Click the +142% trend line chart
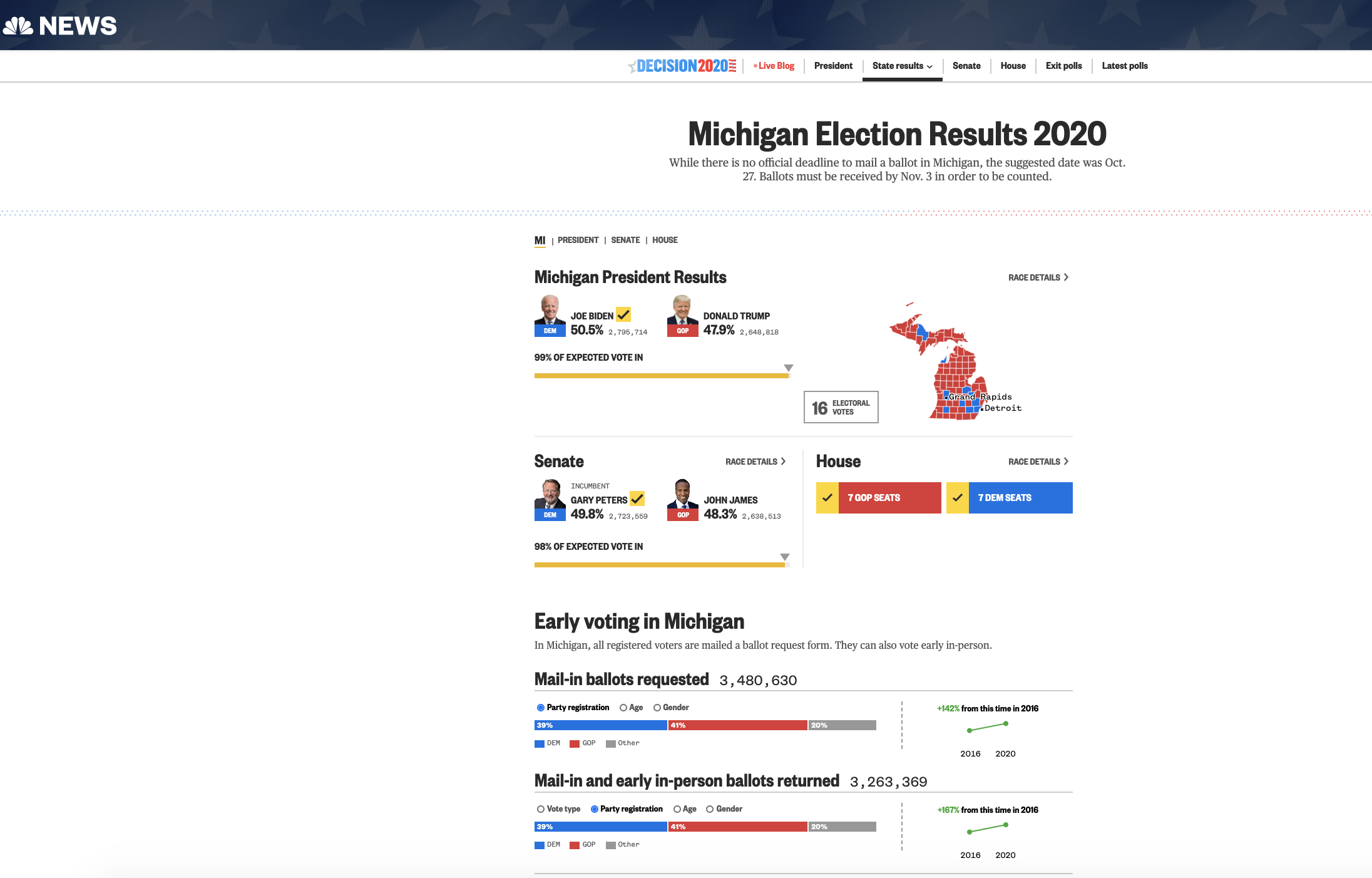1372x878 pixels. coord(988,727)
